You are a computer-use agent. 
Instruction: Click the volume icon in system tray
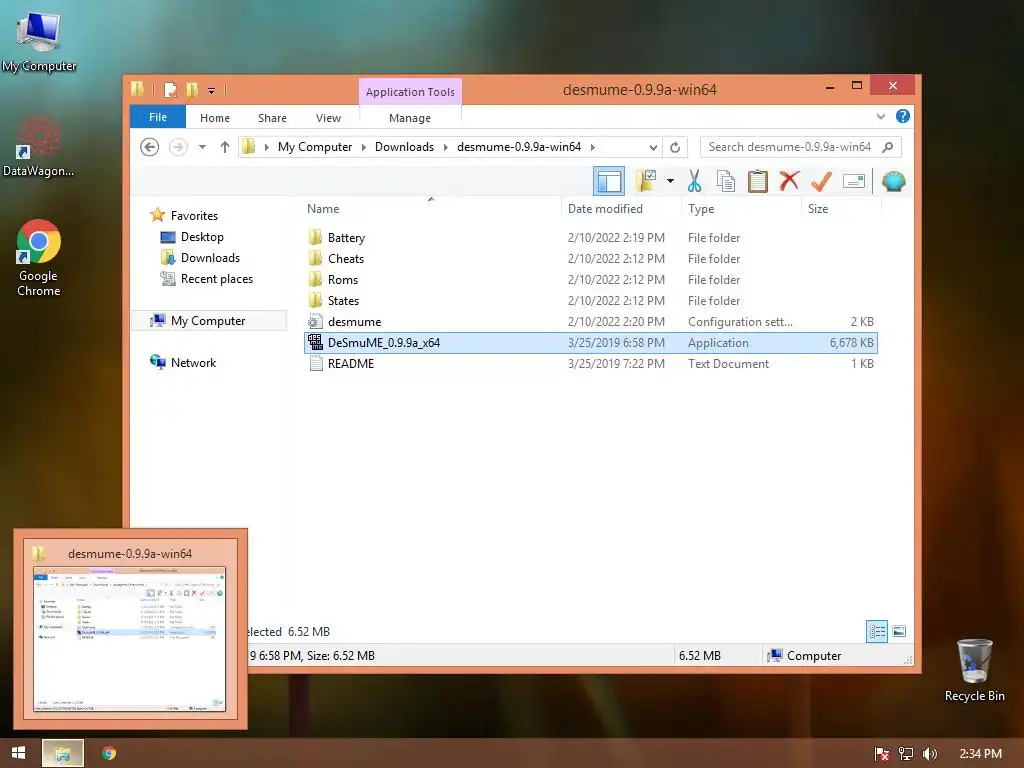coord(929,754)
